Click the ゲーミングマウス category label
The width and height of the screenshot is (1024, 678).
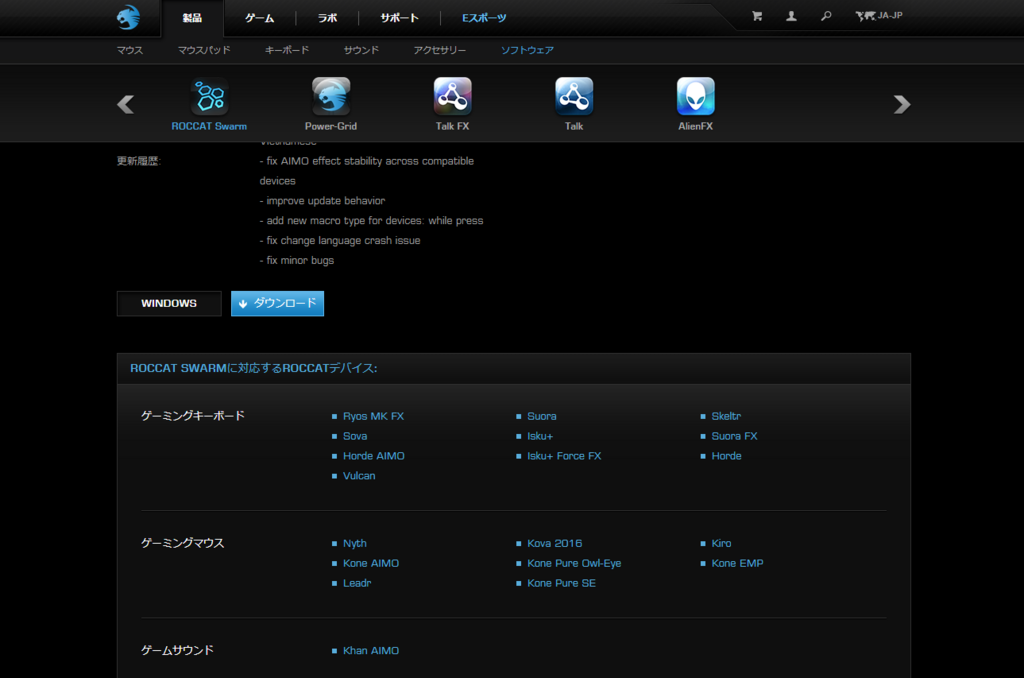(182, 543)
